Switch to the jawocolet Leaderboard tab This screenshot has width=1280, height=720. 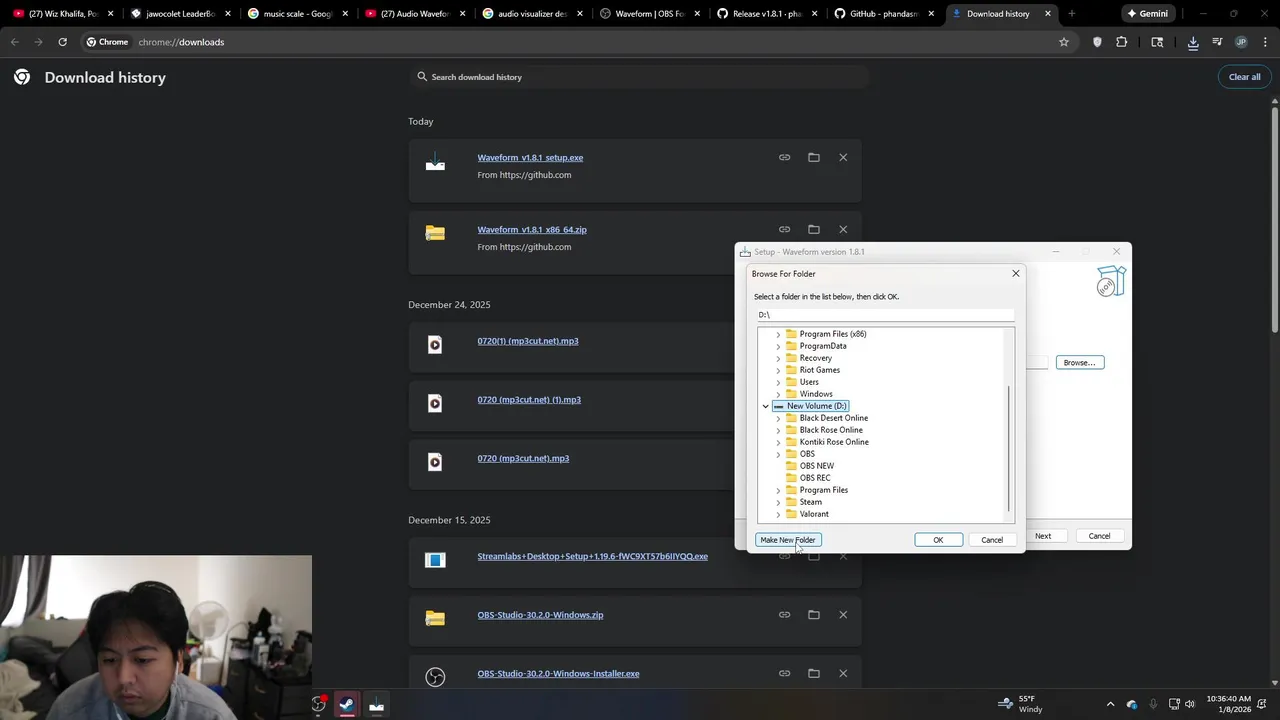tap(180, 14)
